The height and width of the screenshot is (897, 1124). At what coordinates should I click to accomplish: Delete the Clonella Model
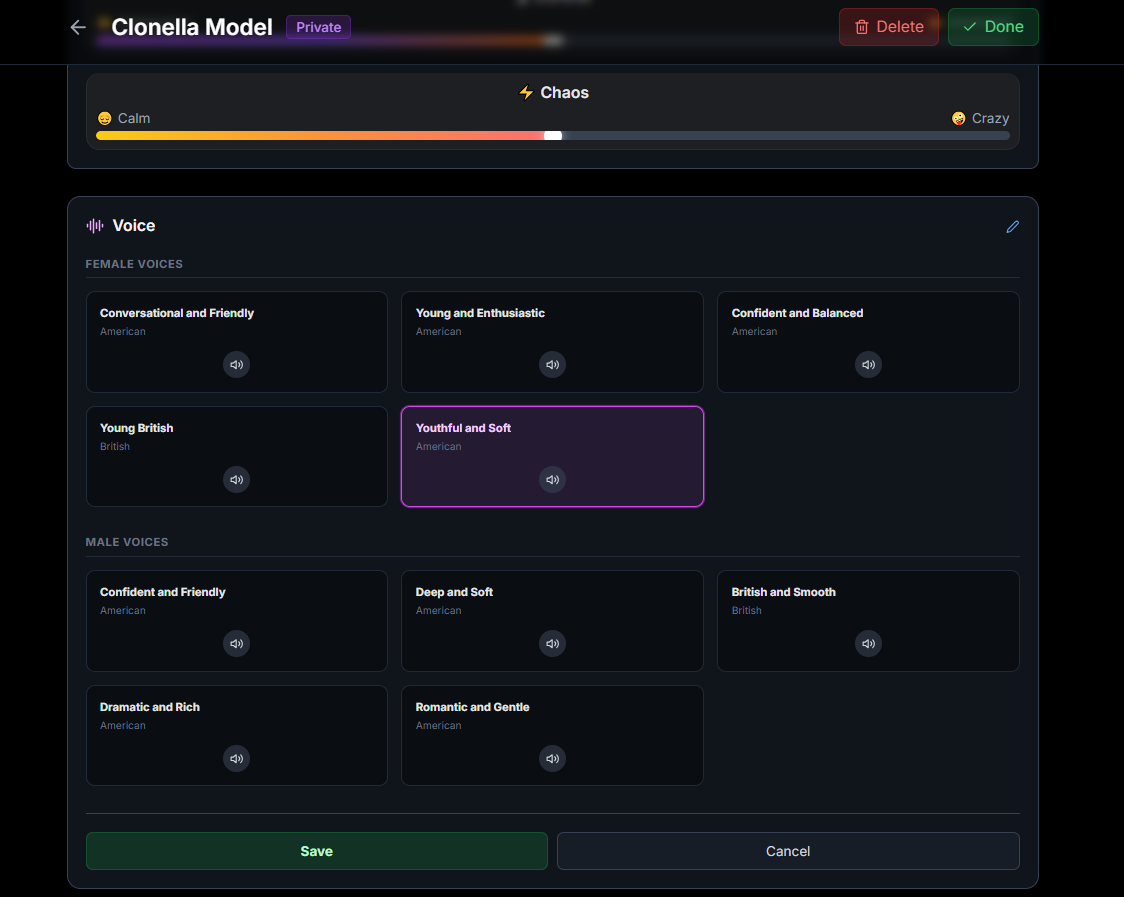coord(888,27)
